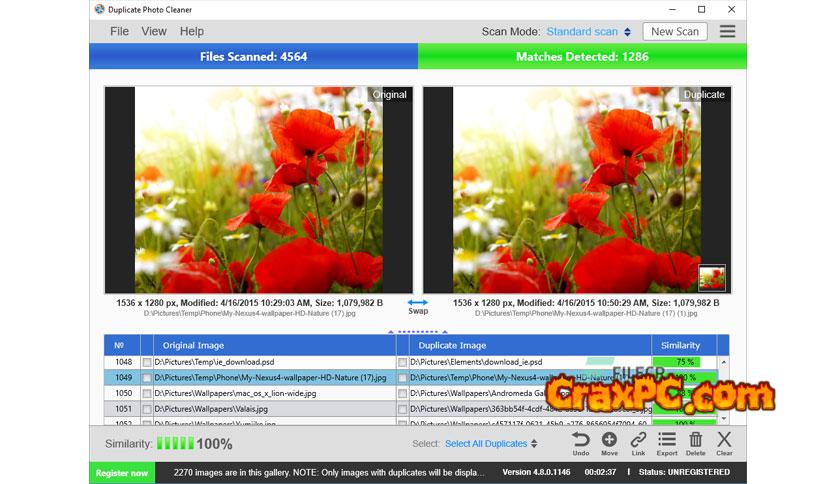Expand the Select All Duplicates dropdown
The height and width of the screenshot is (484, 836).
[x=491, y=444]
